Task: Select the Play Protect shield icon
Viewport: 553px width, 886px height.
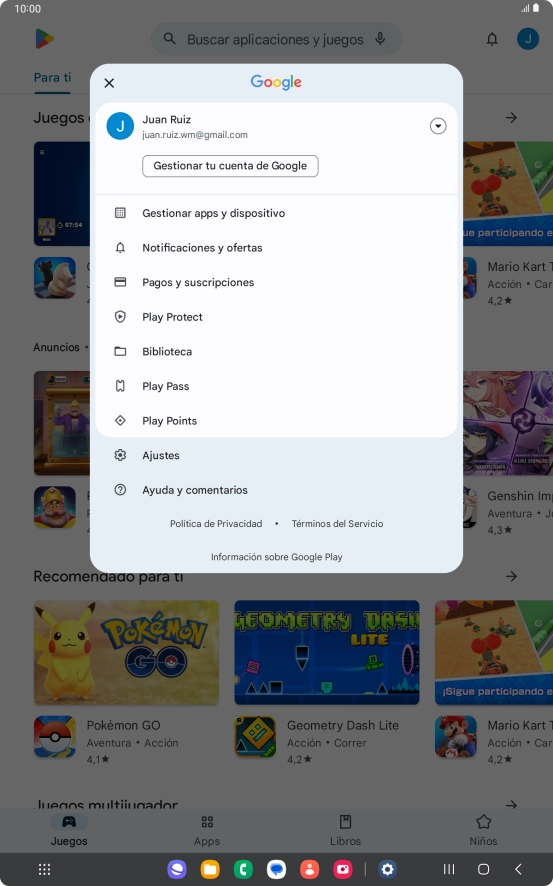Action: 120,316
